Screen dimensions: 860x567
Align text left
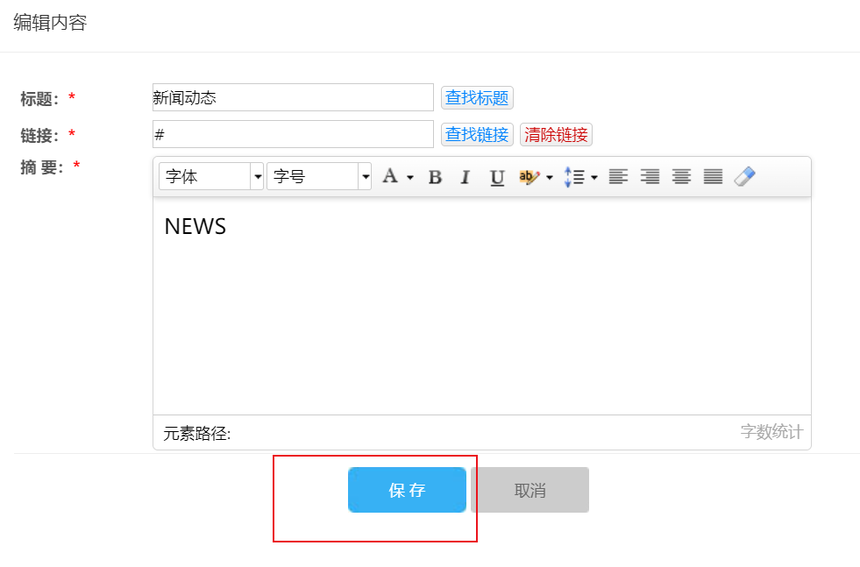618,177
